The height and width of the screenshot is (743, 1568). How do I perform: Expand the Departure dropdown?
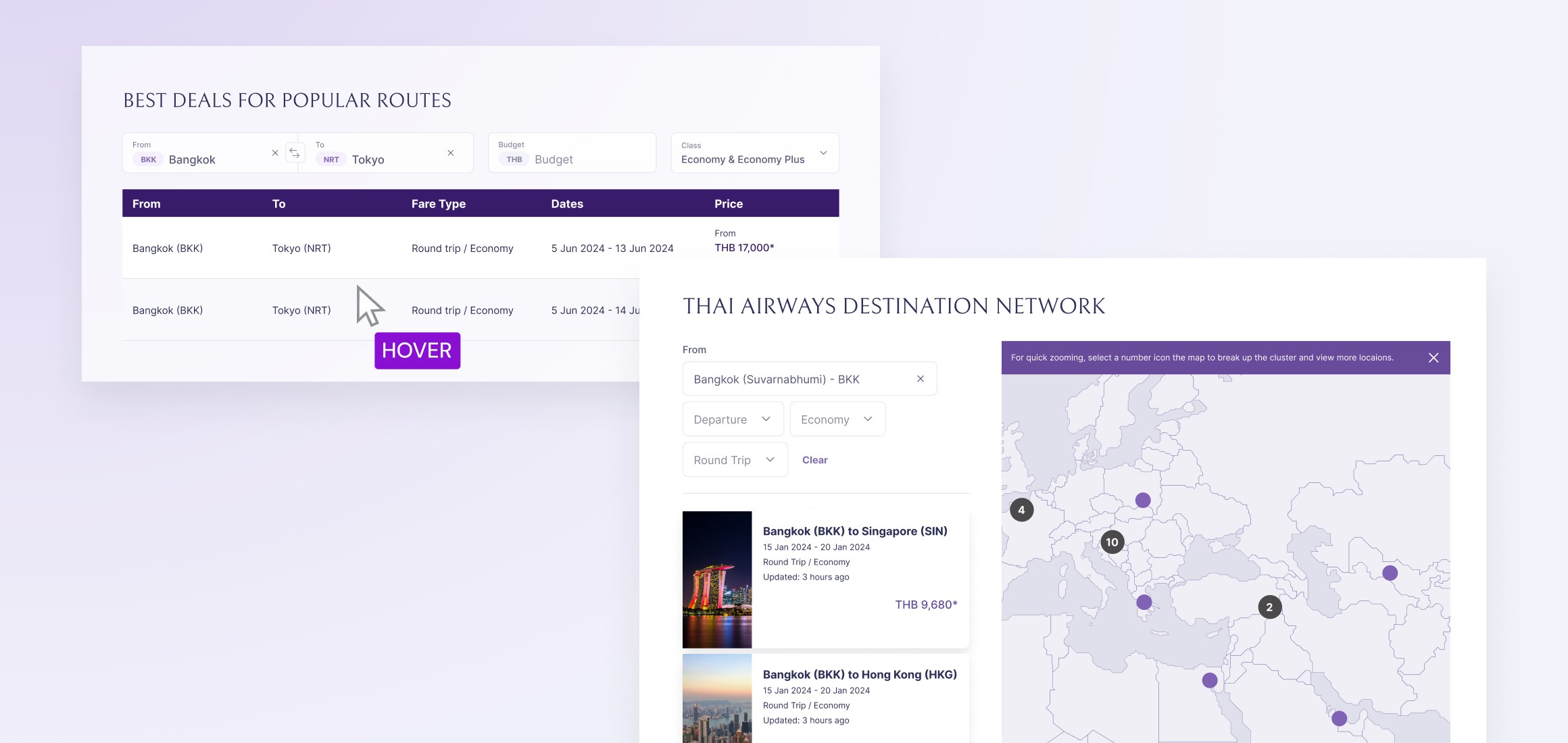point(733,419)
